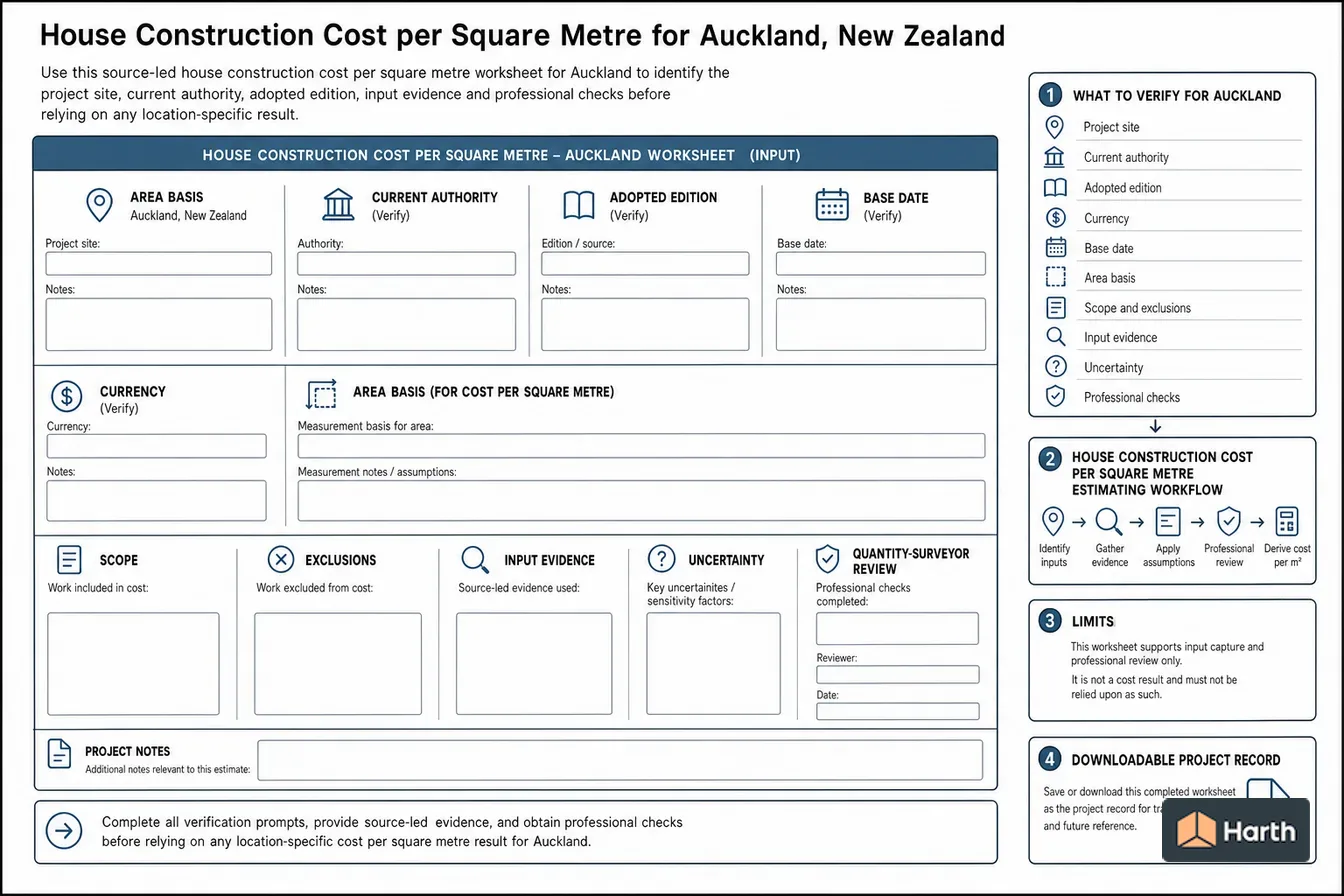1344x896 pixels.
Task: Click the Exclusions X-circle icon
Action: coord(281,559)
